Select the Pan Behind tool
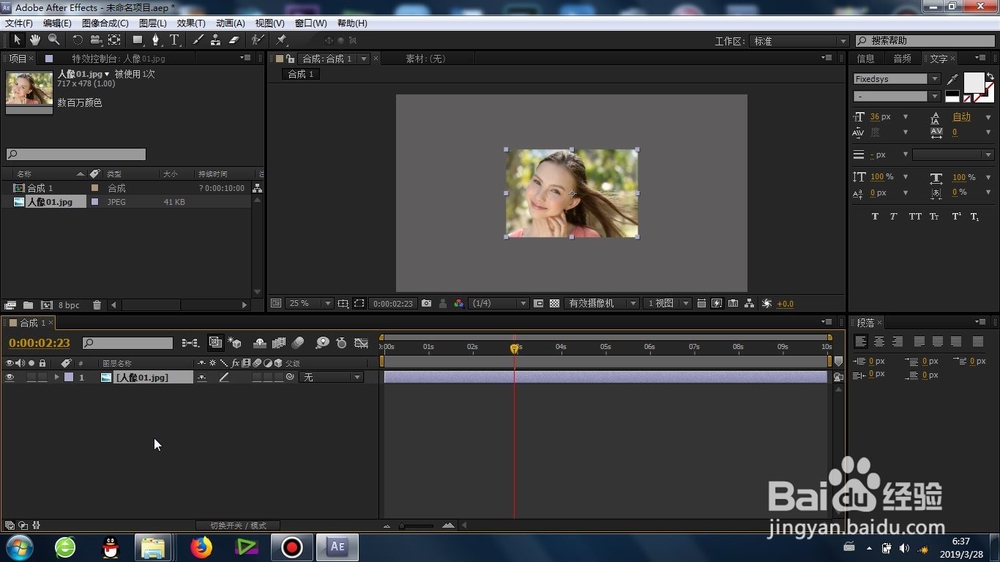The width and height of the screenshot is (1000, 562). tap(114, 40)
